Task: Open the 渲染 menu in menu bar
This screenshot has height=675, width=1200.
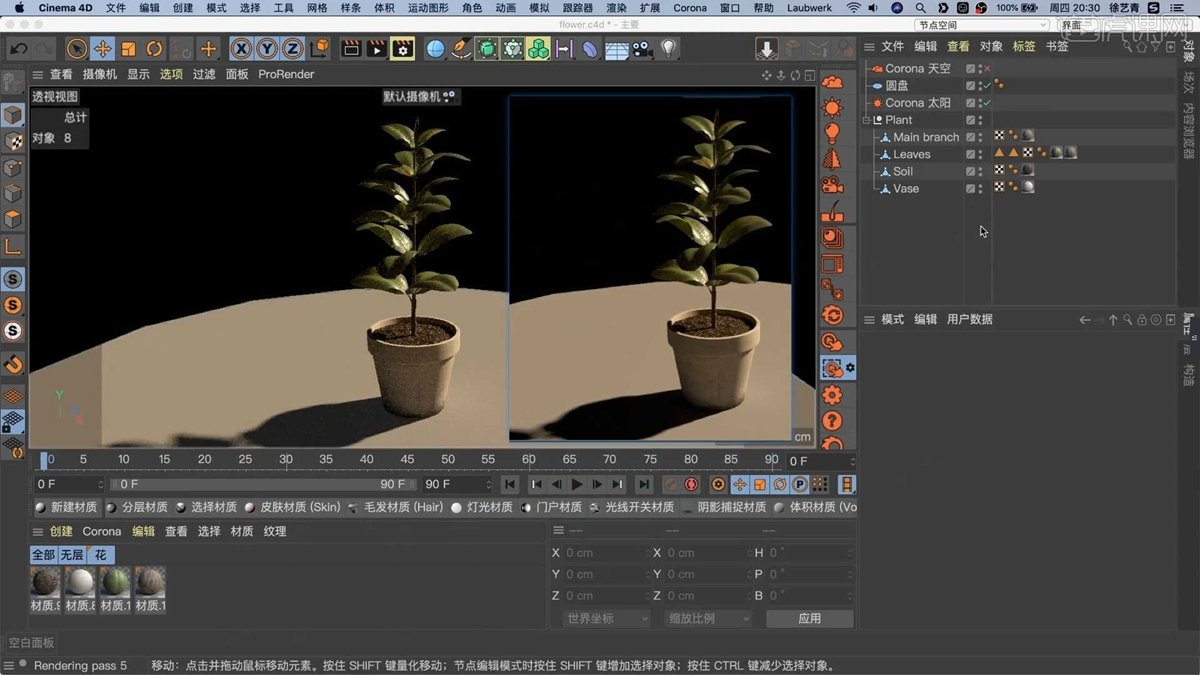Action: click(617, 8)
